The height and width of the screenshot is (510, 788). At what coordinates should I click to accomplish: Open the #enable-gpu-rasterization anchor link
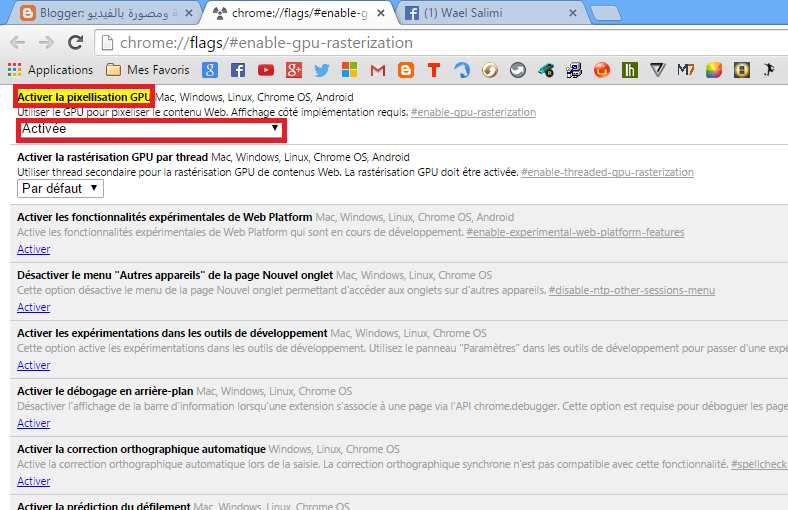(x=473, y=112)
